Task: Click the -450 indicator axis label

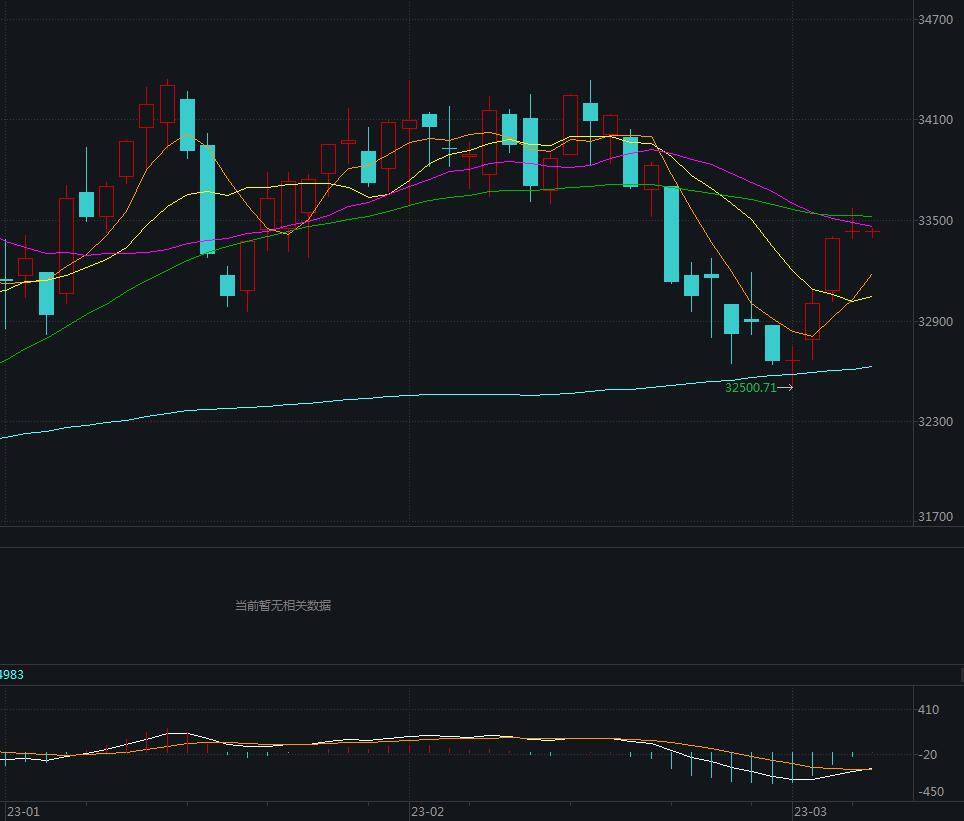Action: (929, 792)
